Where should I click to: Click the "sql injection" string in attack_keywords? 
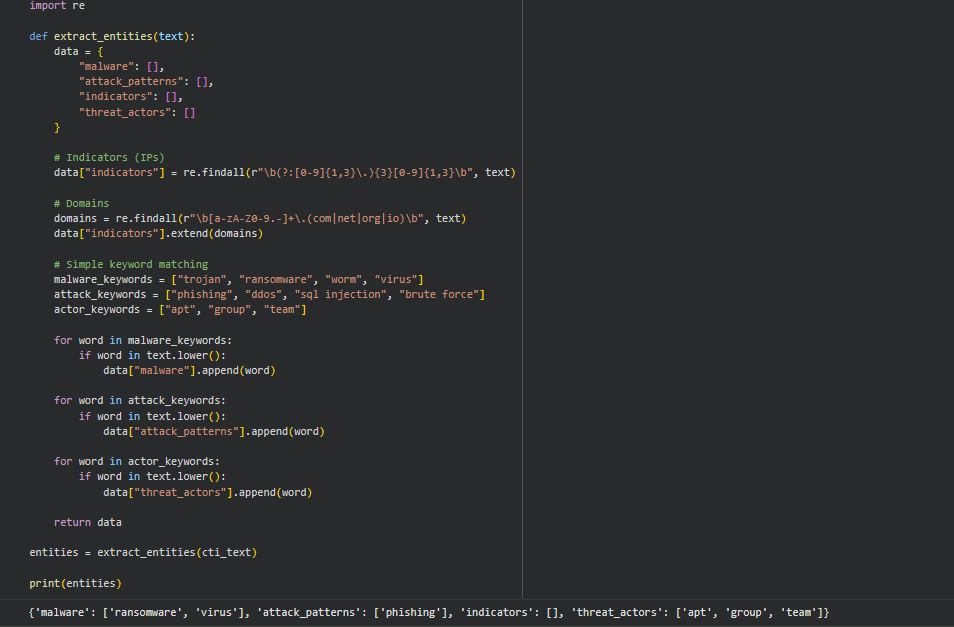click(341, 294)
